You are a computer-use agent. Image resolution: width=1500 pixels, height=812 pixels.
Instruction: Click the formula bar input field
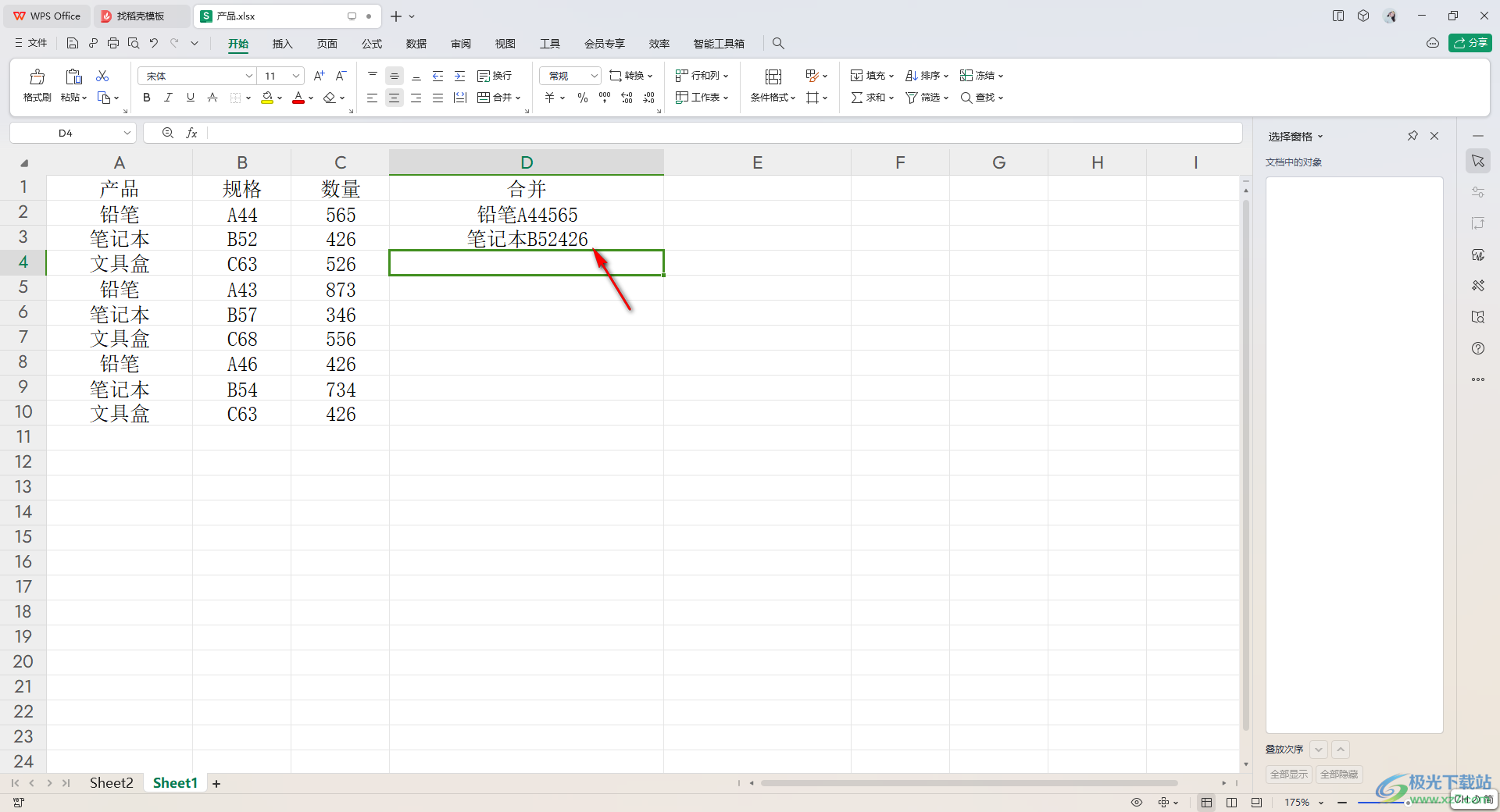[725, 134]
